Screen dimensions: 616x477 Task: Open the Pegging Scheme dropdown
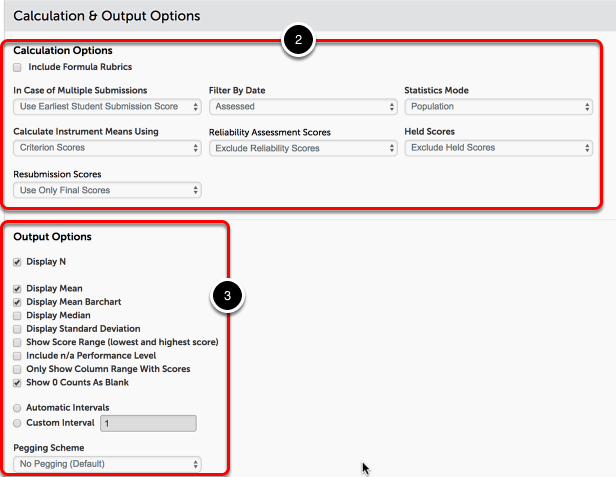pyautogui.click(x=107, y=464)
